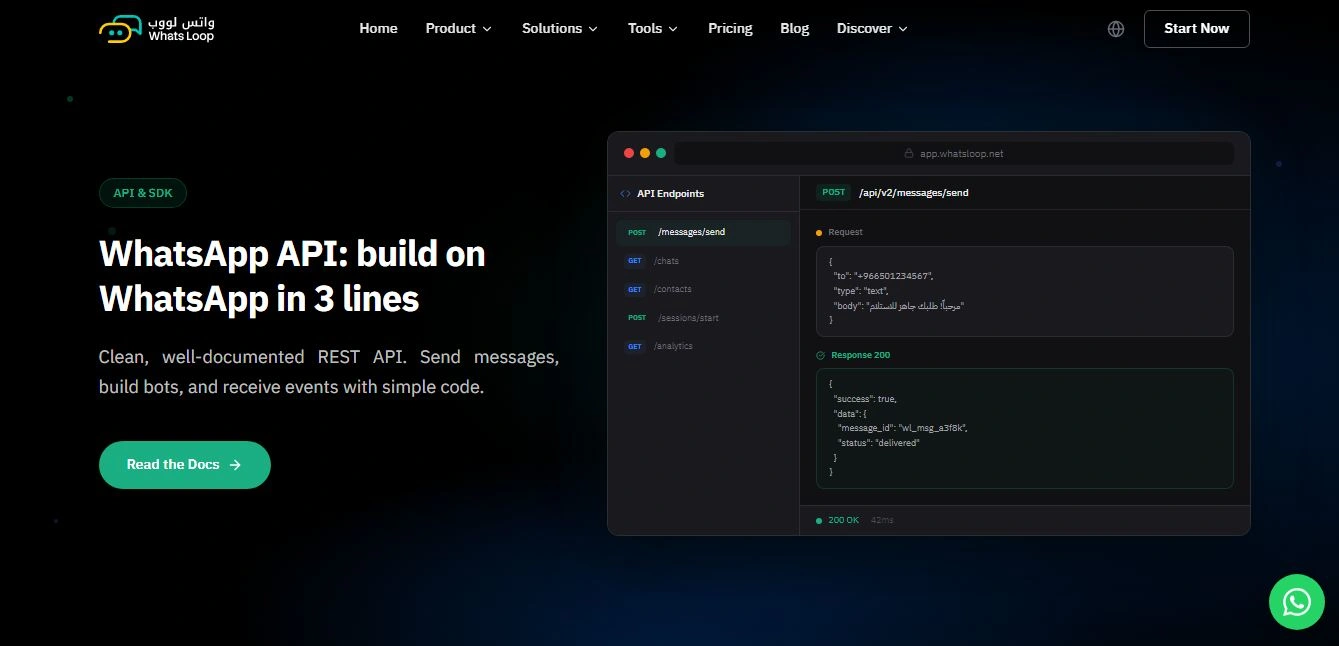Select the /analytics endpoint
The height and width of the screenshot is (646, 1339).
tap(703, 346)
